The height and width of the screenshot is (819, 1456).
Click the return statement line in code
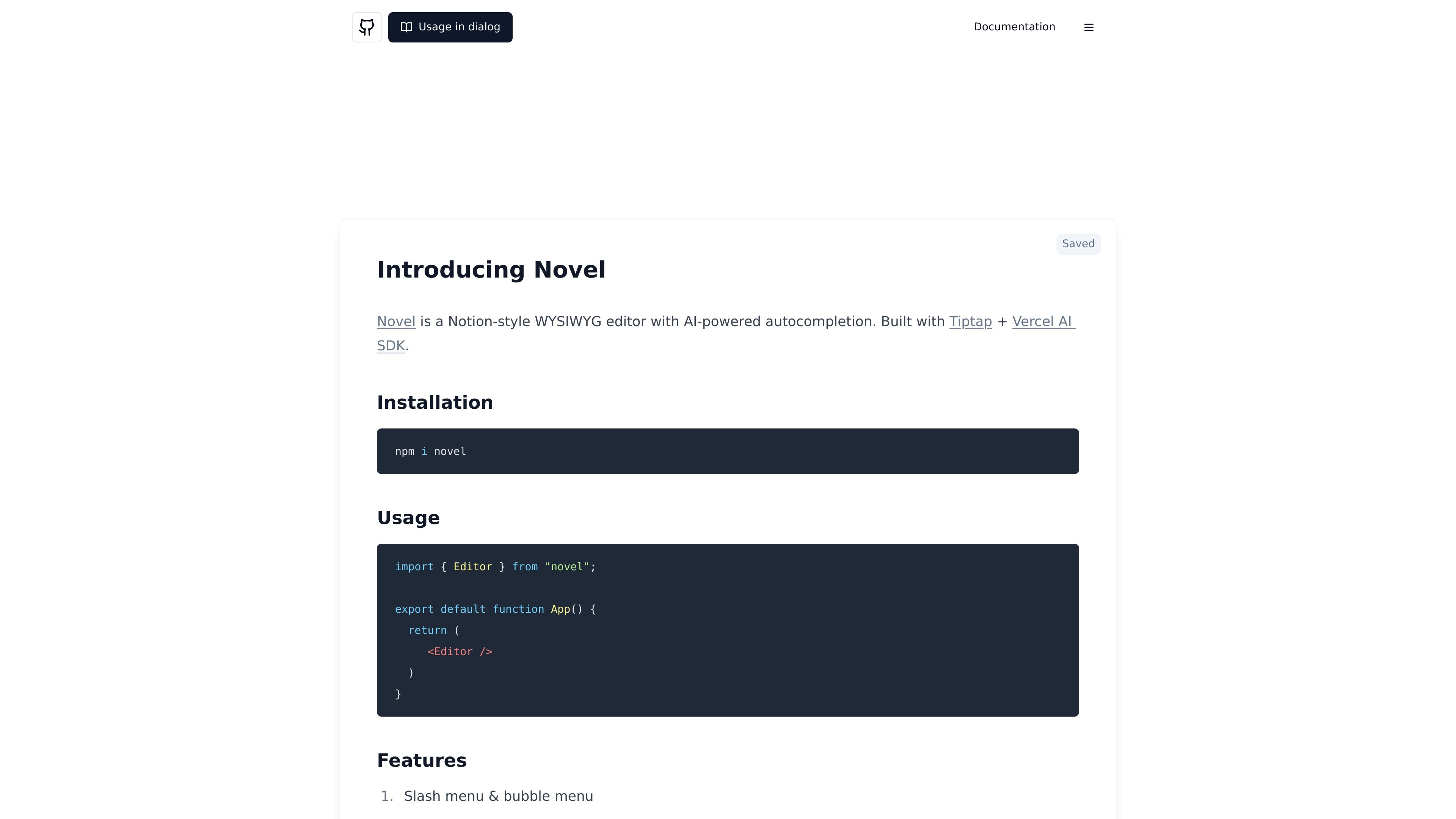click(x=433, y=630)
